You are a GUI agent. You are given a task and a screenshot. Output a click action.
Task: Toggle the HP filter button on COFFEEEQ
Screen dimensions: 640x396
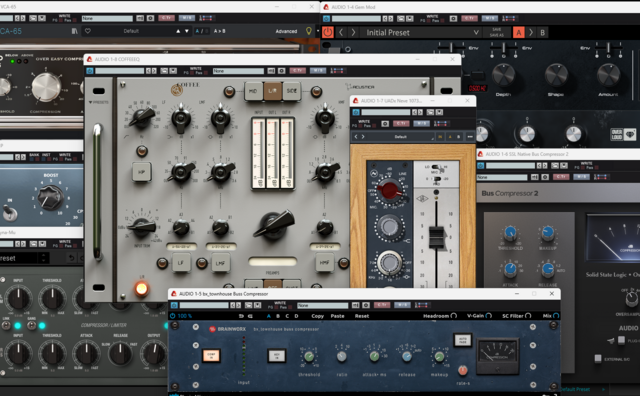[x=141, y=172]
